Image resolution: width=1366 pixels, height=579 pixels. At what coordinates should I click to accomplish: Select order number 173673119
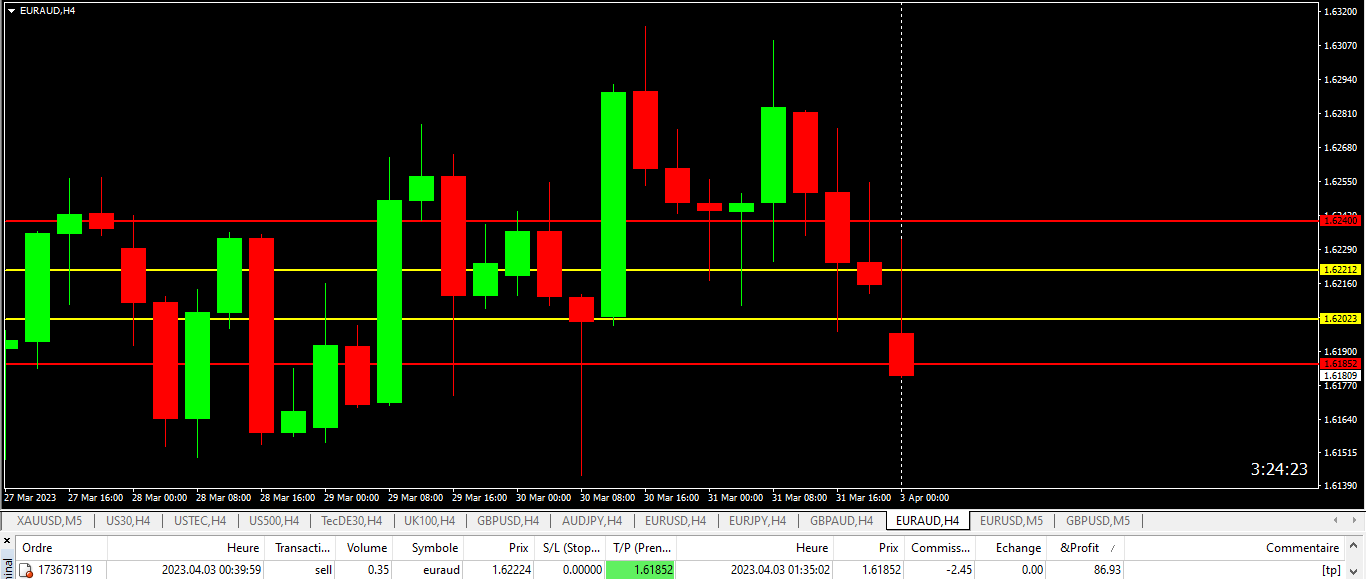click(x=66, y=570)
